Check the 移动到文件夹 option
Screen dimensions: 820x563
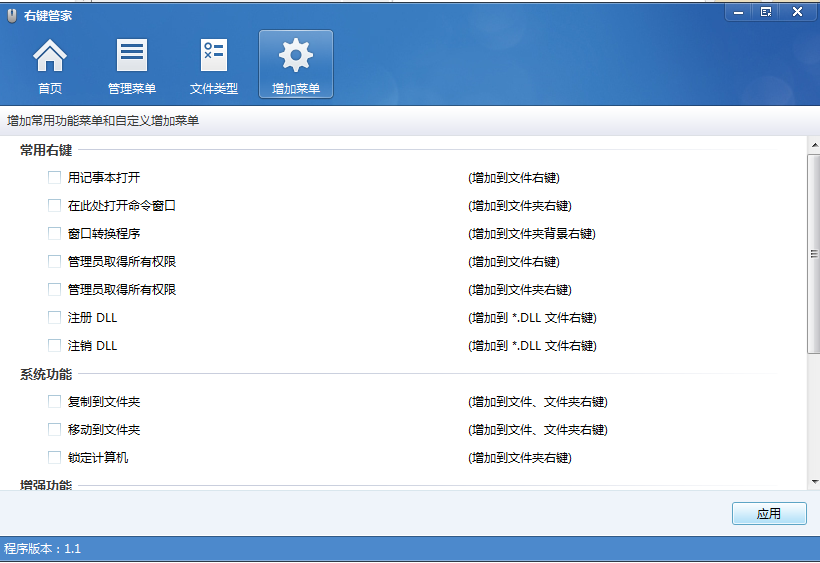[55, 430]
